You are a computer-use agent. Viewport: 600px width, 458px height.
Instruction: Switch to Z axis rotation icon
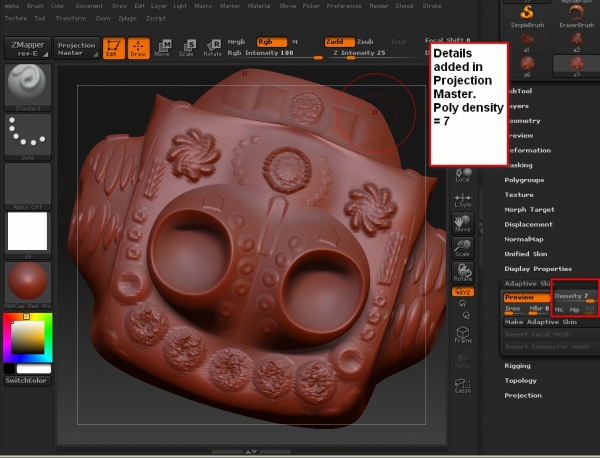click(466, 316)
